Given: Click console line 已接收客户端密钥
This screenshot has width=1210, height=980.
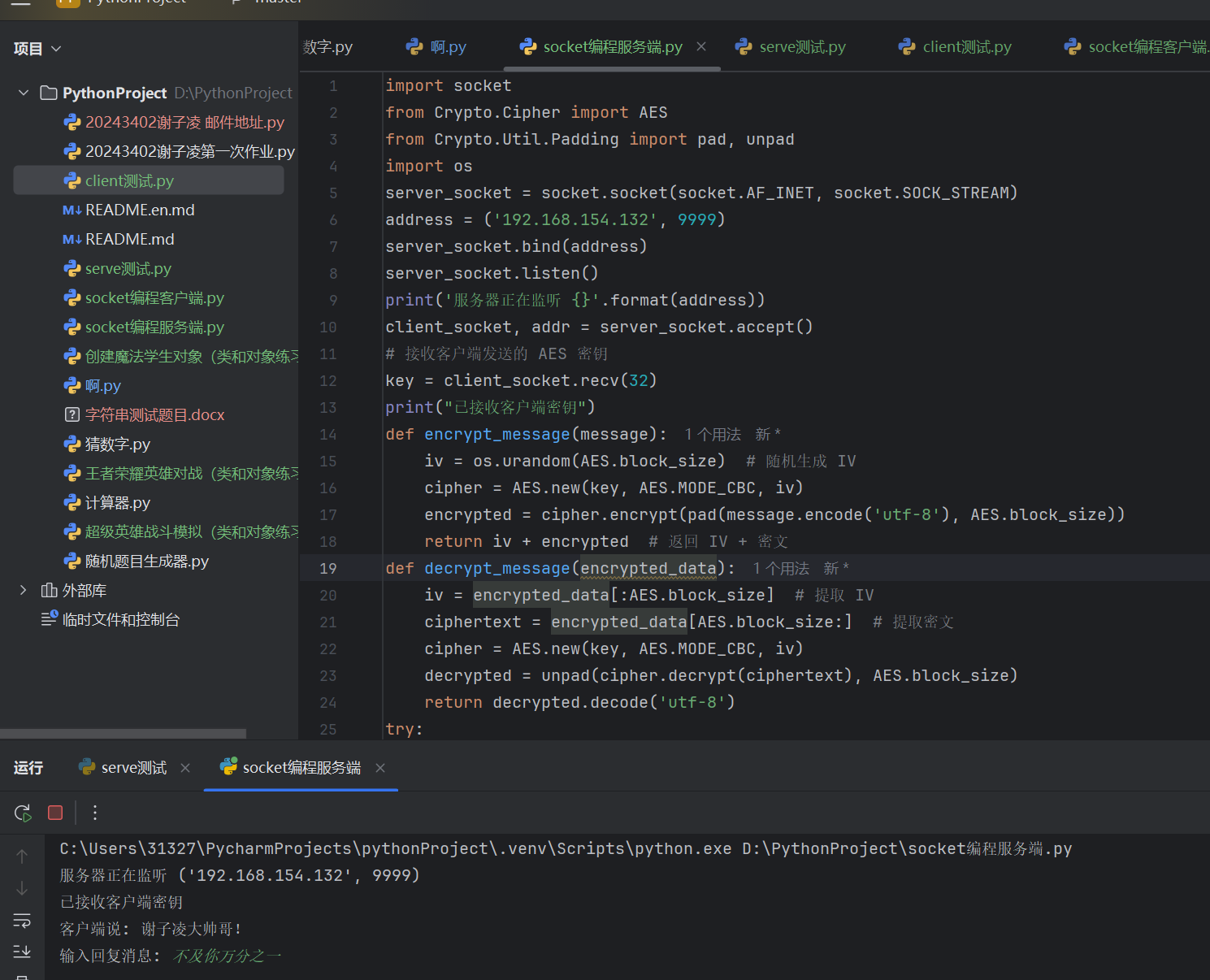Looking at the screenshot, I should (121, 903).
